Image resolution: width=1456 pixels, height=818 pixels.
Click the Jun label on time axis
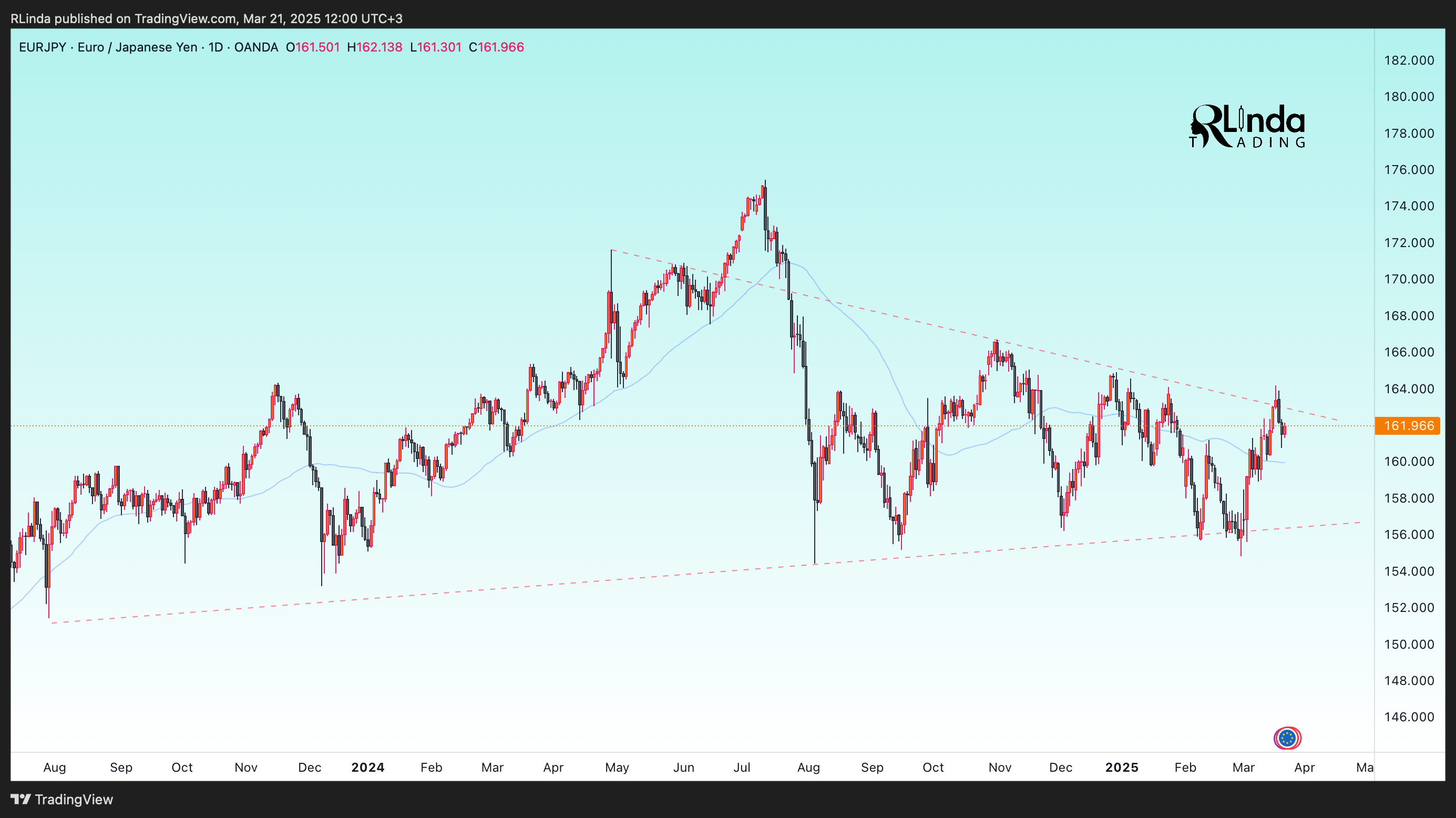point(683,767)
